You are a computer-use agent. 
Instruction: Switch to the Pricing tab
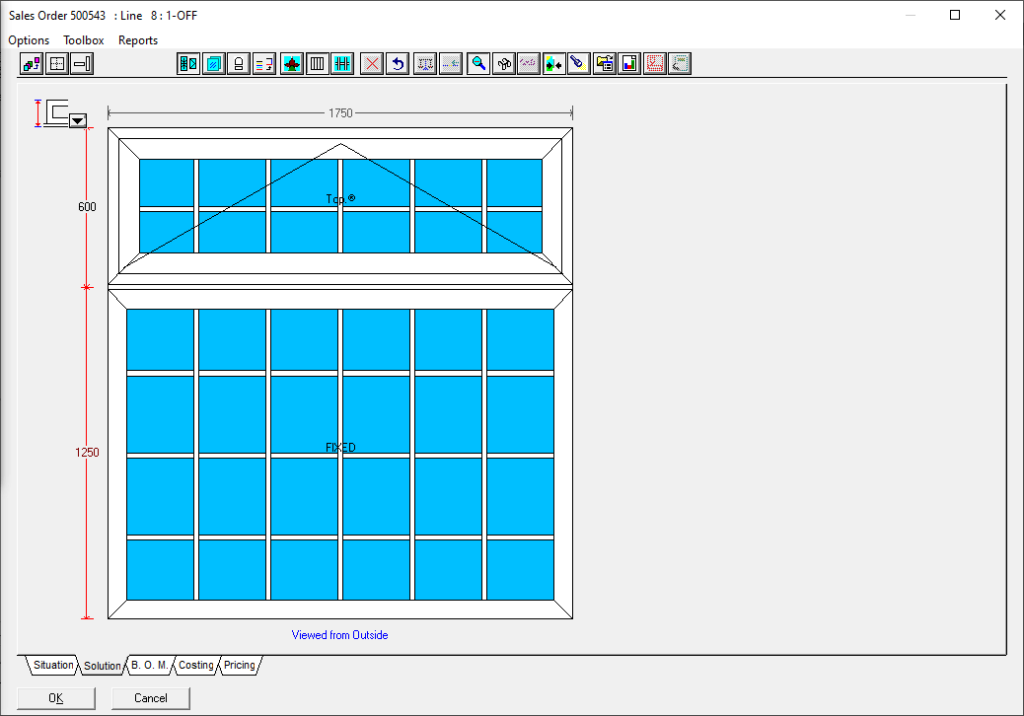239,665
